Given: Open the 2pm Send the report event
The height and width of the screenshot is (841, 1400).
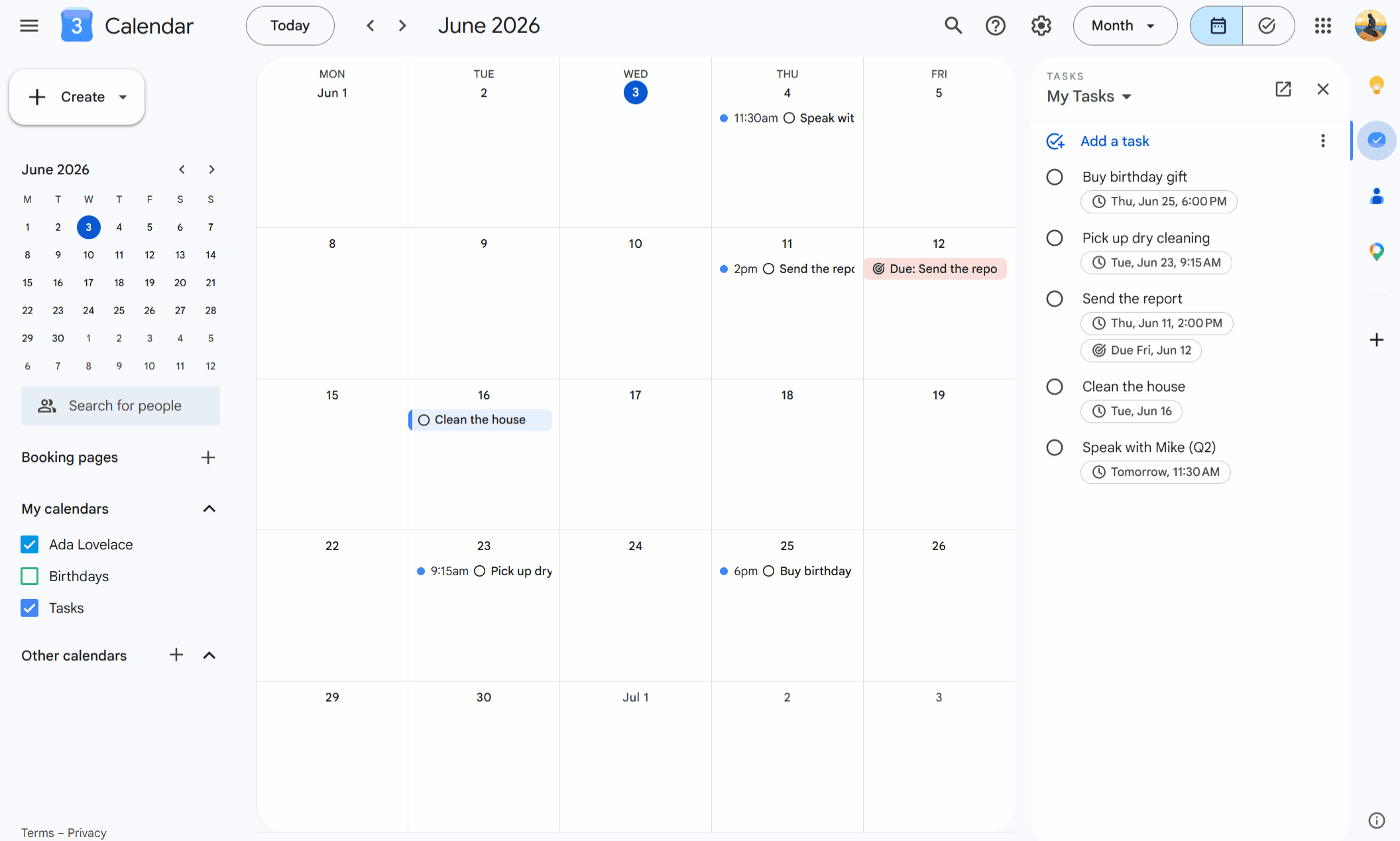Looking at the screenshot, I should tap(787, 268).
